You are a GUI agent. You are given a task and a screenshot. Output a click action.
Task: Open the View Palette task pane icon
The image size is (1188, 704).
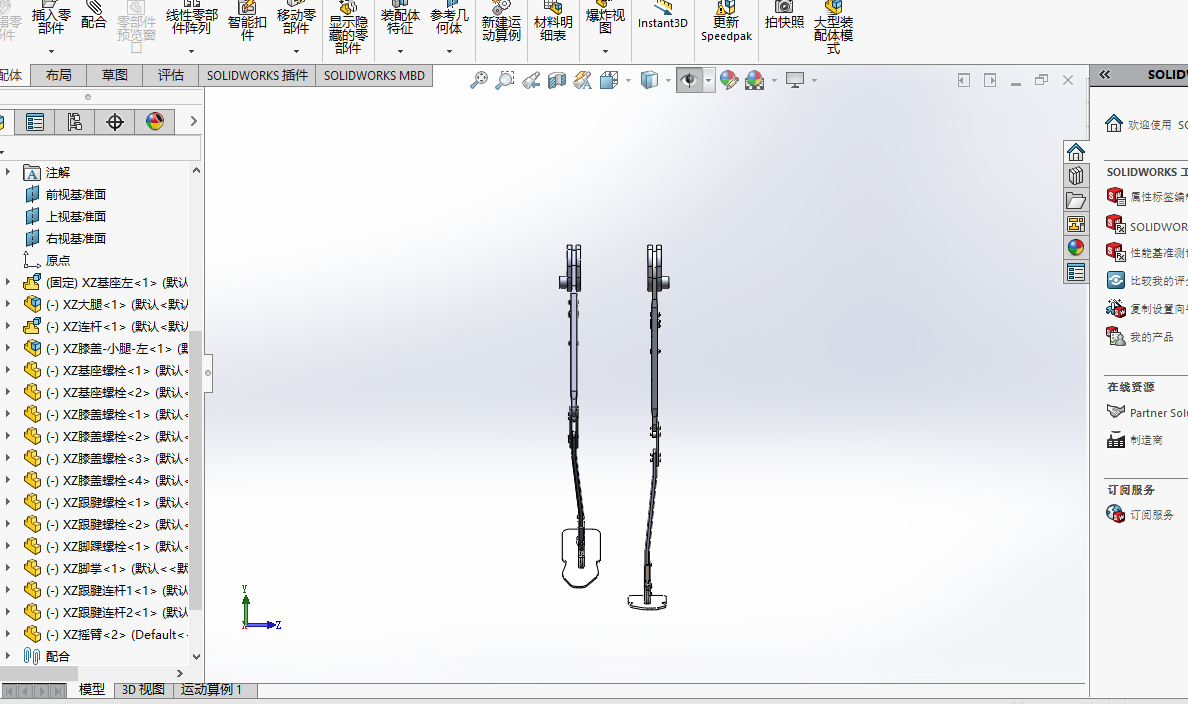(1076, 224)
